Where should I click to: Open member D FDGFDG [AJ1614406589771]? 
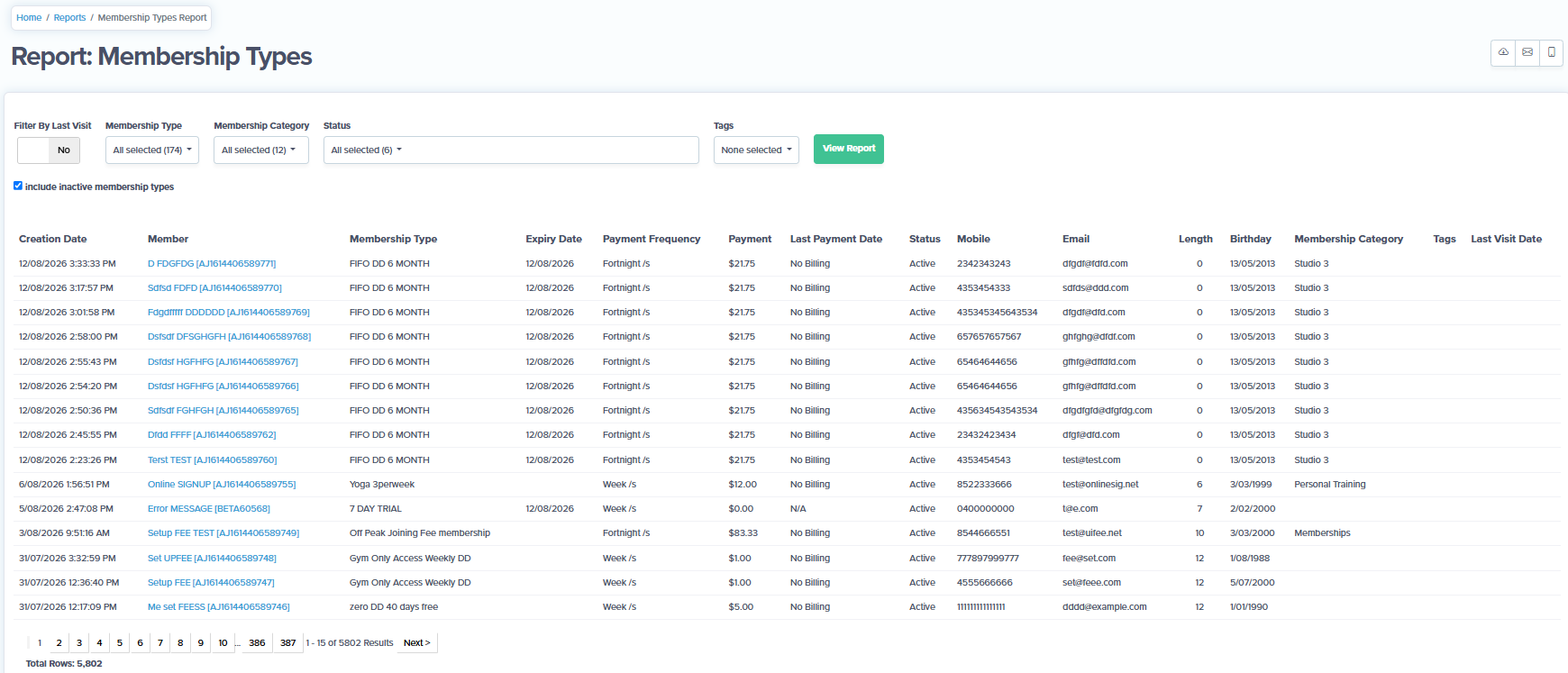(212, 264)
